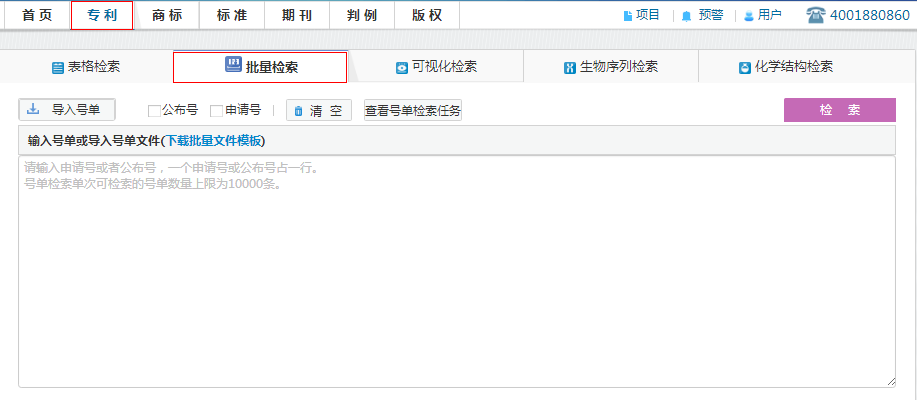Tick the 申请号 checkbox
Image resolution: width=917 pixels, height=400 pixels.
tap(216, 111)
